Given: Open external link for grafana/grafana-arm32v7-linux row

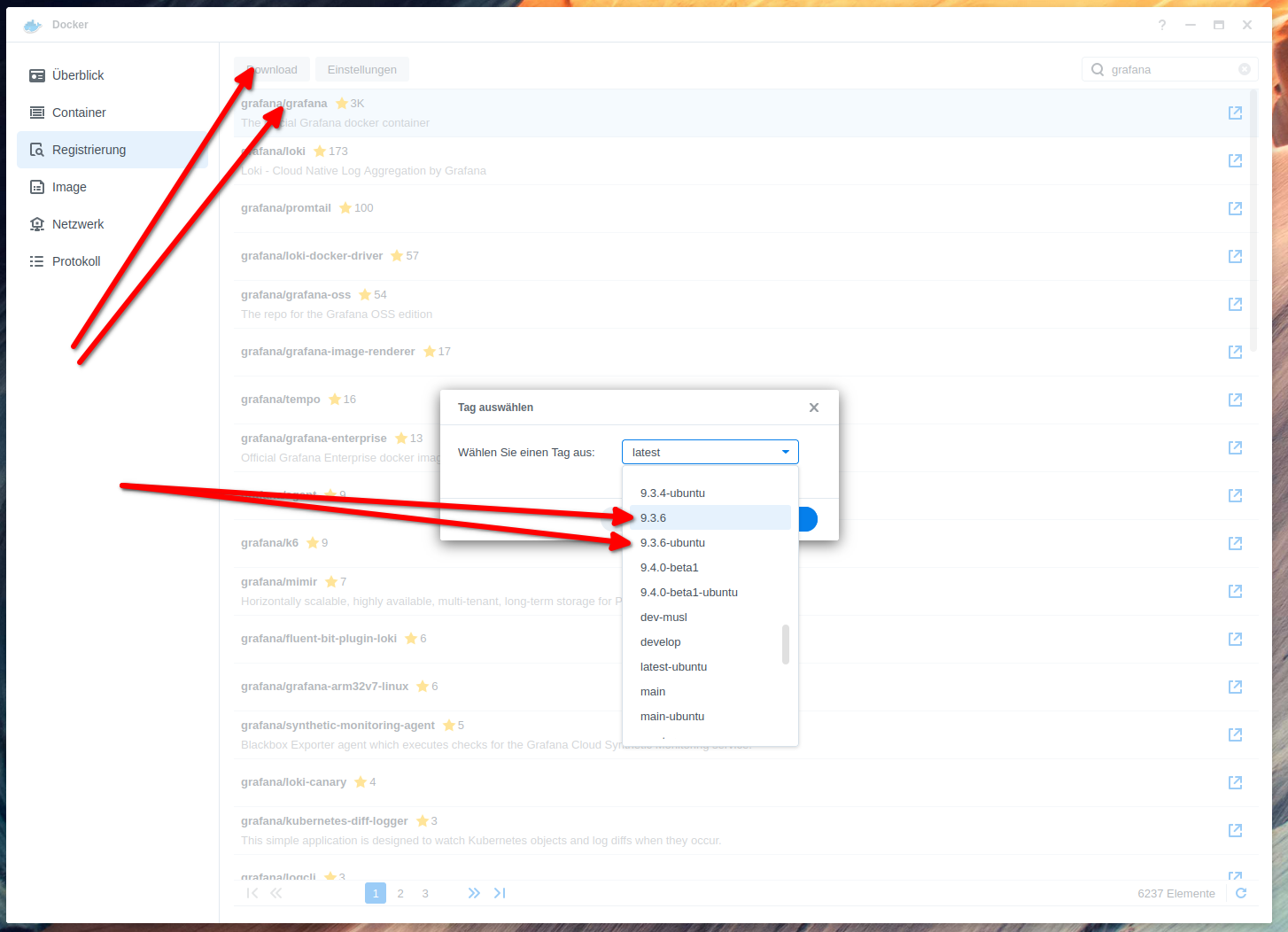Looking at the screenshot, I should click(x=1235, y=687).
